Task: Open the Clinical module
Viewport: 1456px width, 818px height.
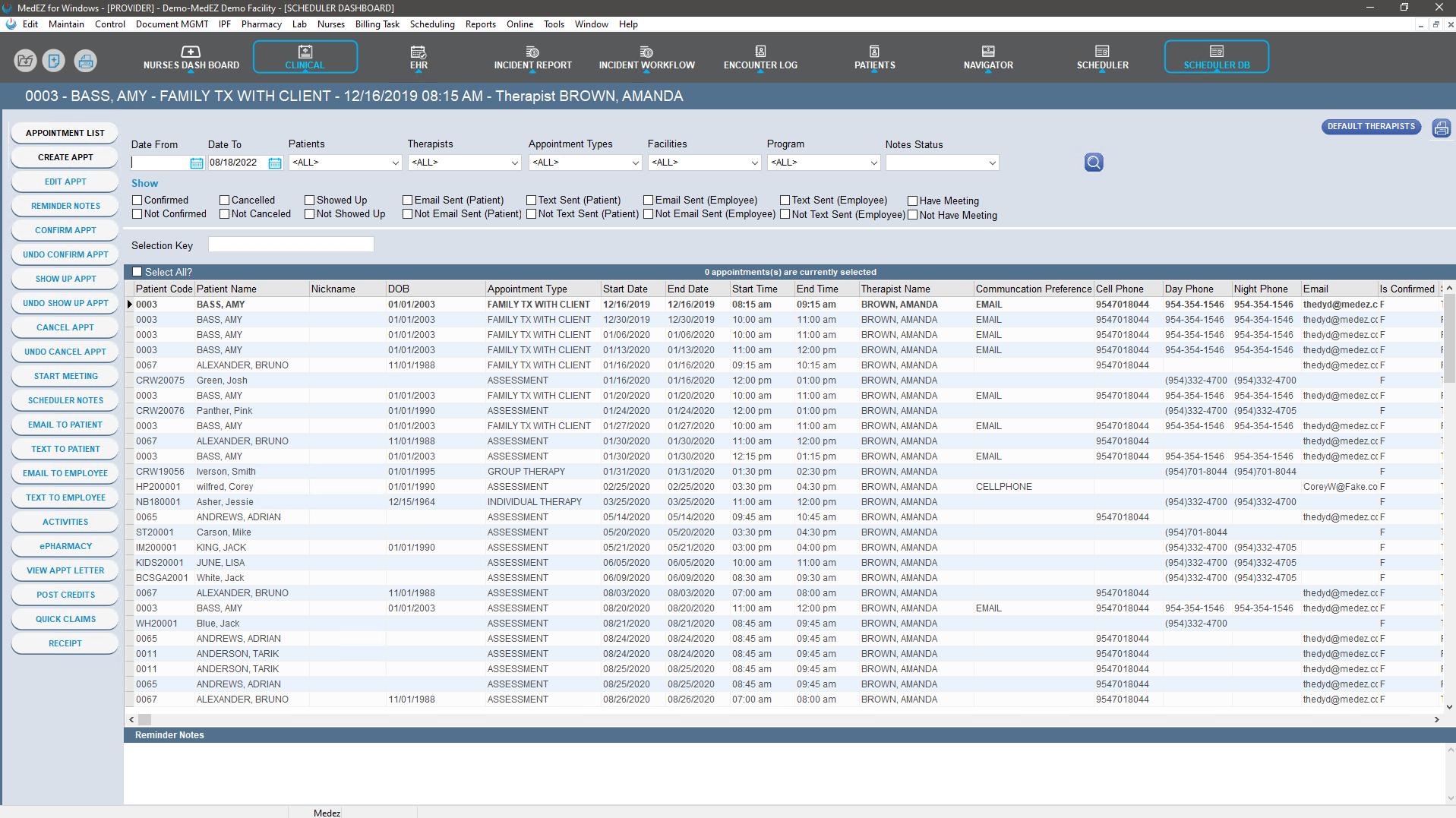Action: [x=305, y=58]
